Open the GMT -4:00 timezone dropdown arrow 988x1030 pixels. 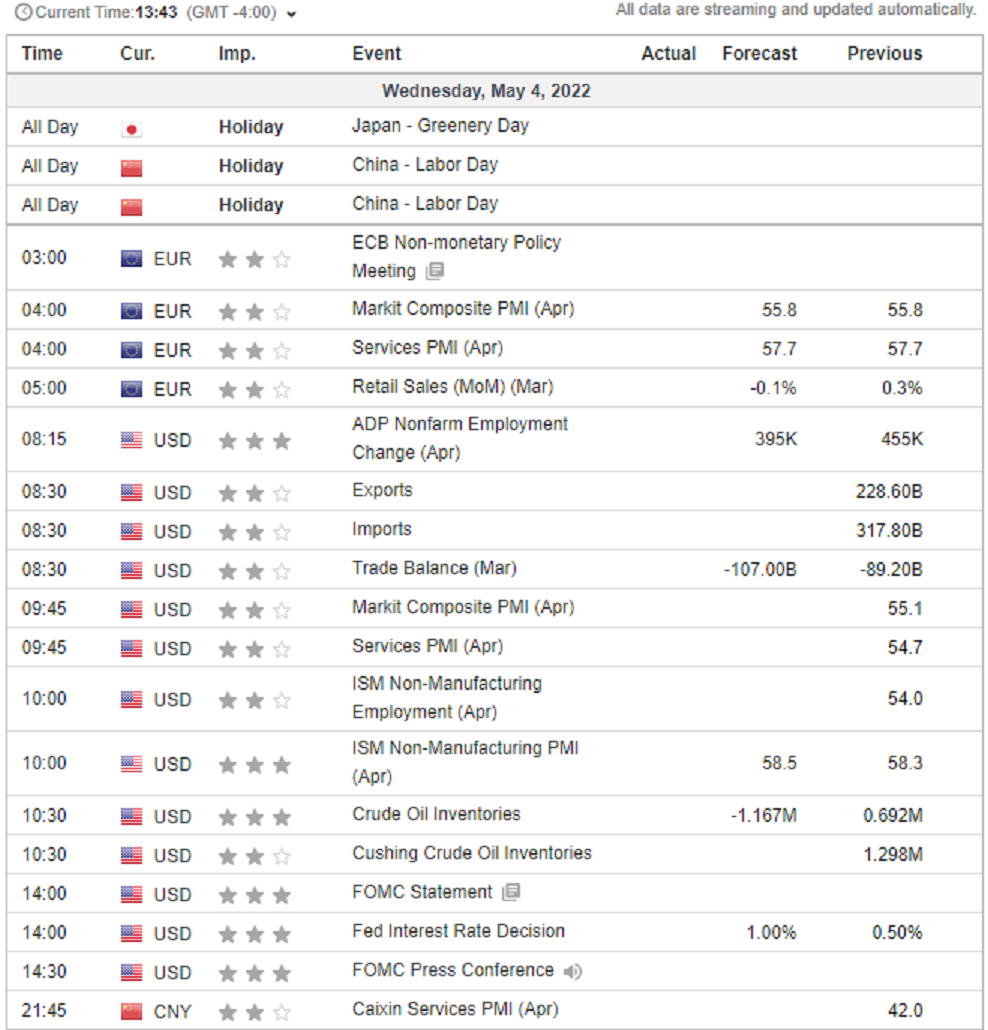point(291,14)
